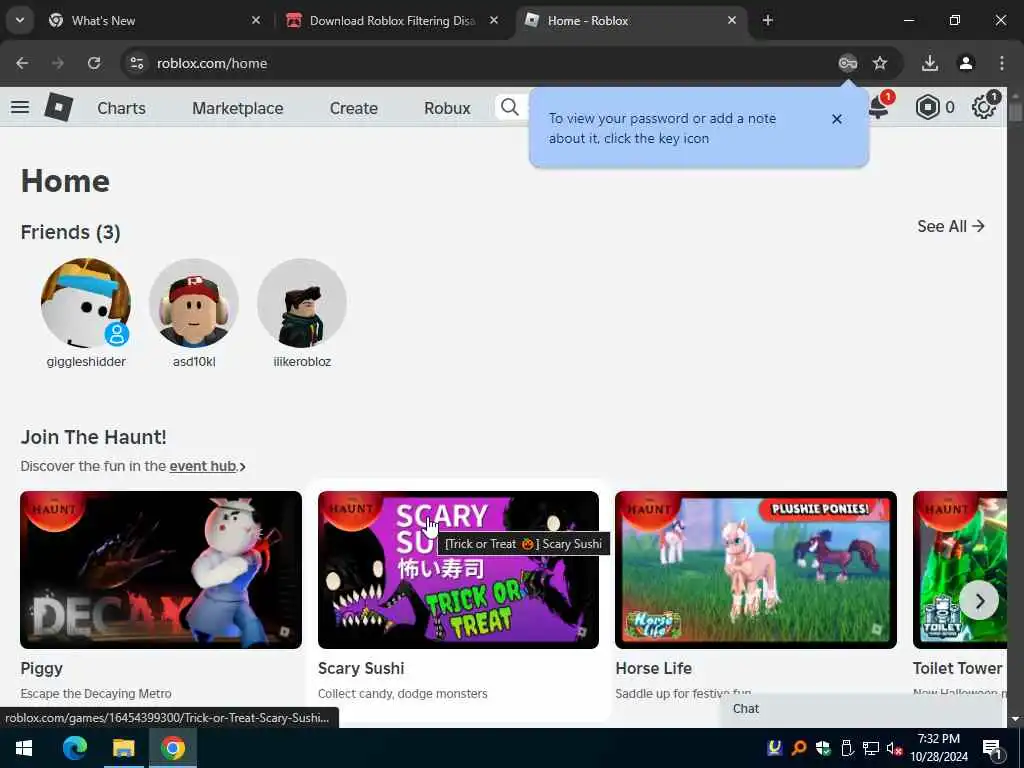
Task: Open the Charts menu item
Action: 121,108
